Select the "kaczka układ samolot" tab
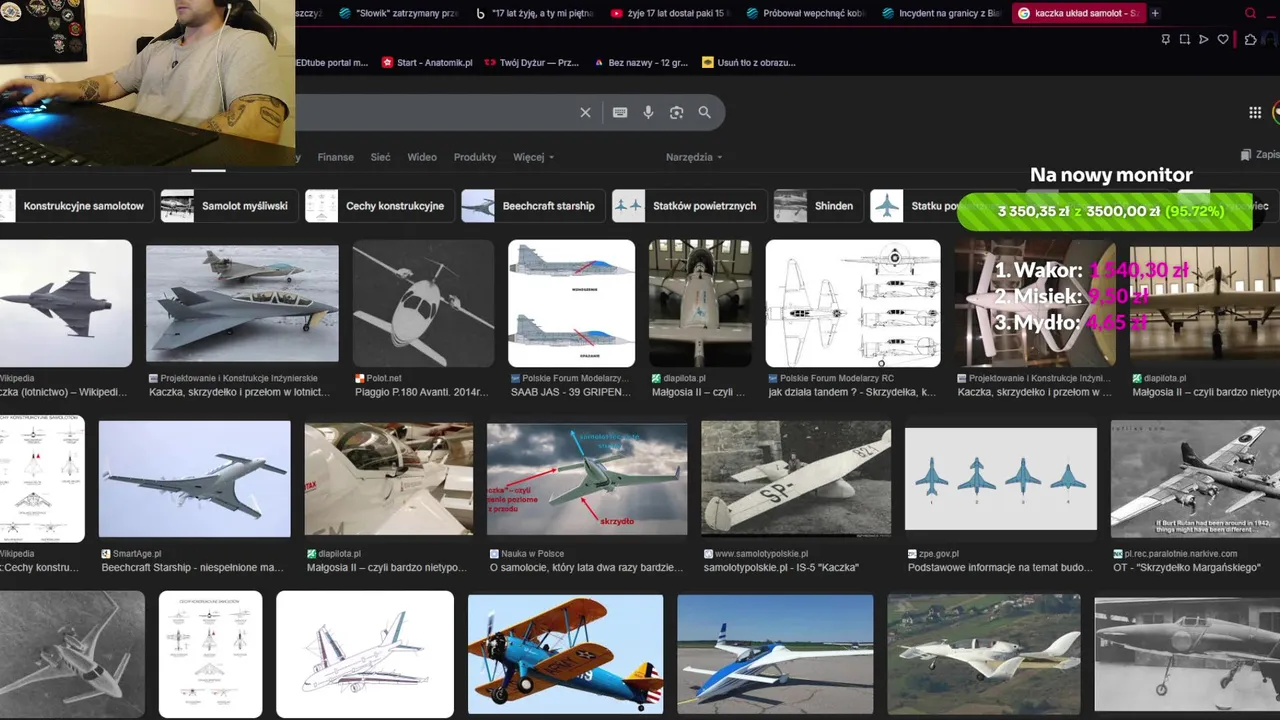The height and width of the screenshot is (720, 1280). [1077, 13]
